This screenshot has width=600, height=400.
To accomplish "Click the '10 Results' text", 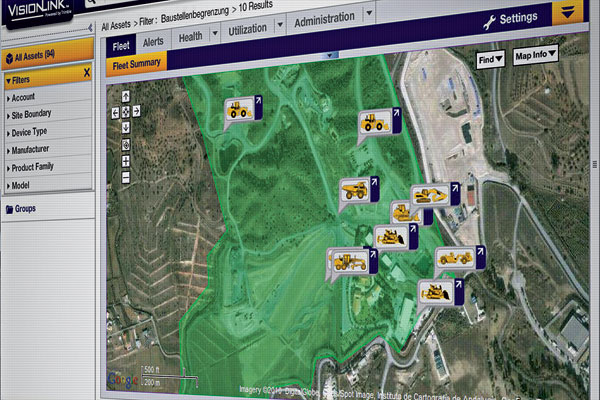I will pyautogui.click(x=256, y=7).
